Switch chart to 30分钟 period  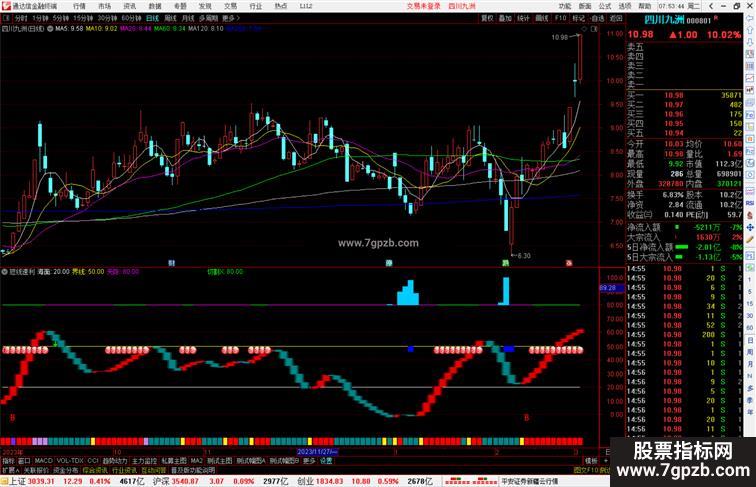[107, 18]
